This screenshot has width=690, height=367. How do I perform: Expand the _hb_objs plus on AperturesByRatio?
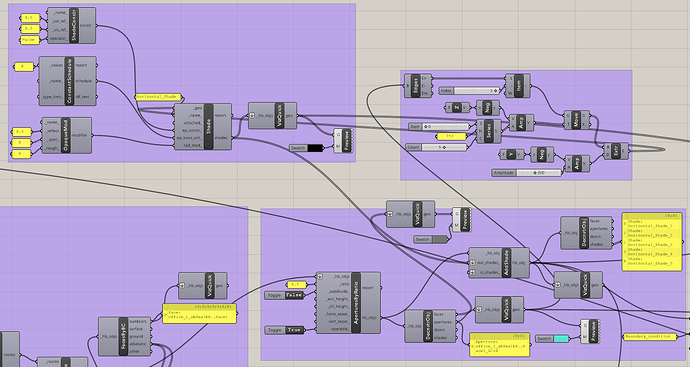click(x=320, y=276)
